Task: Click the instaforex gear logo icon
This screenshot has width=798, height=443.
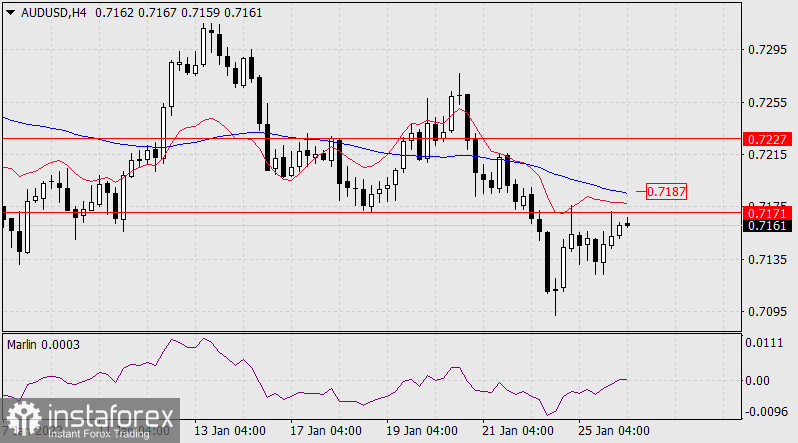Action: pos(22,418)
